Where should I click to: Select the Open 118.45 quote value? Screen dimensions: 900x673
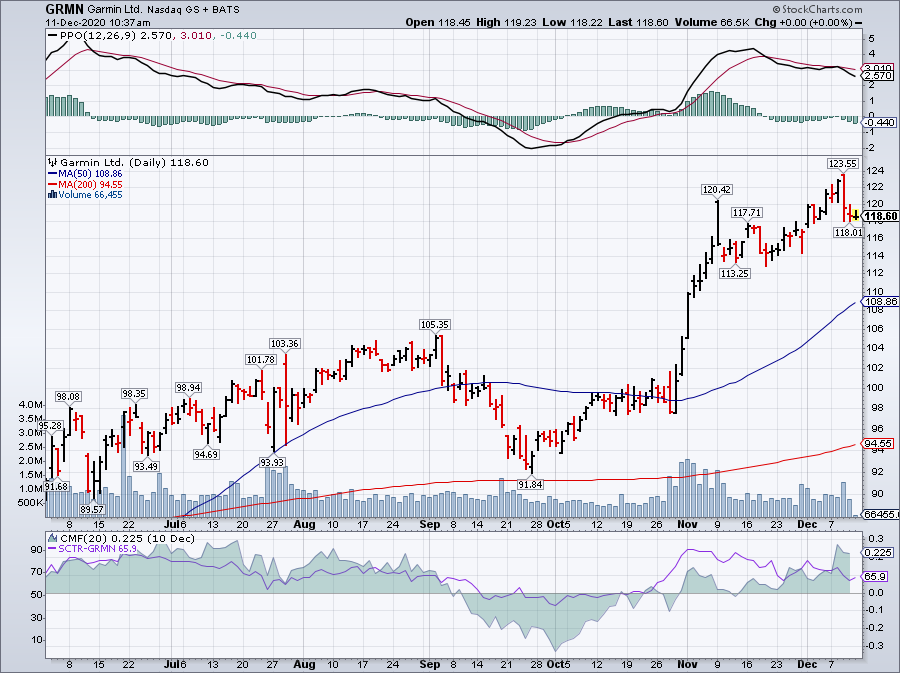437,22
